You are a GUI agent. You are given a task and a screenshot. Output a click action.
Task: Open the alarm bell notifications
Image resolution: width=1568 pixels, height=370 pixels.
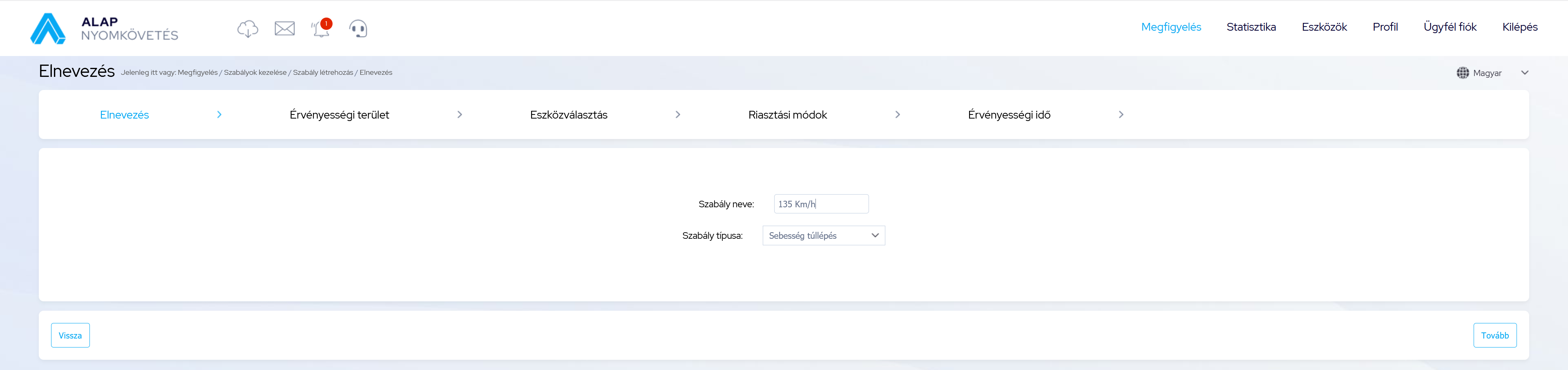321,29
